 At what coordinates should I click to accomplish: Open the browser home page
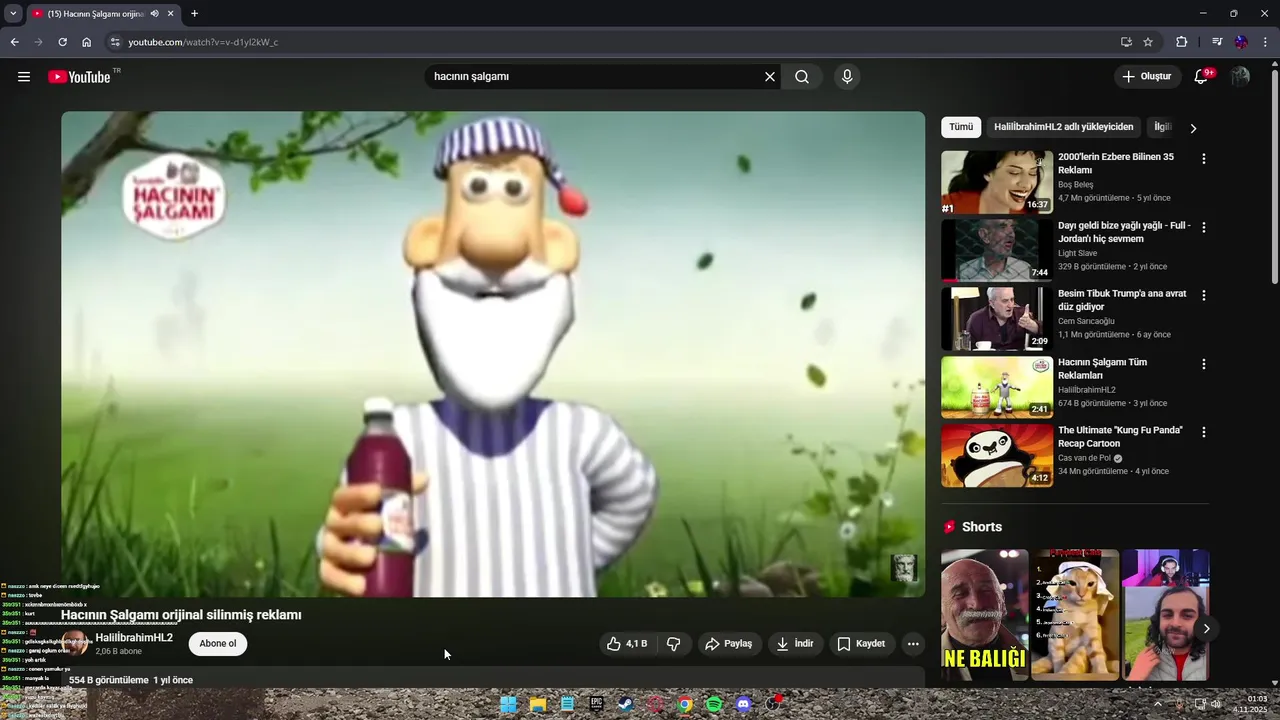(x=86, y=42)
